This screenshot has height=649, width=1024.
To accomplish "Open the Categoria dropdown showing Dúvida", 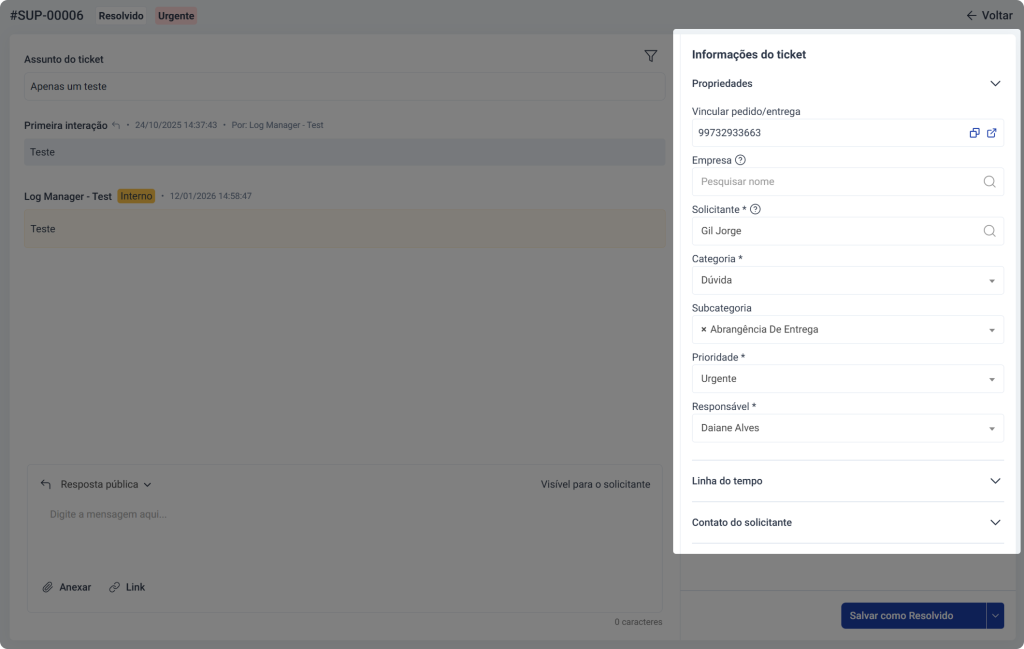I will [x=847, y=280].
